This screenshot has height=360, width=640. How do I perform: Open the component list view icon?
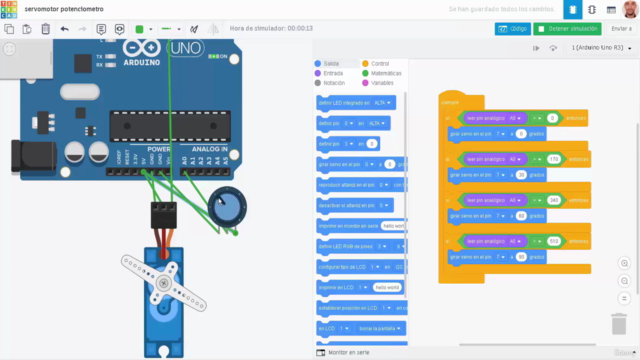611,10
